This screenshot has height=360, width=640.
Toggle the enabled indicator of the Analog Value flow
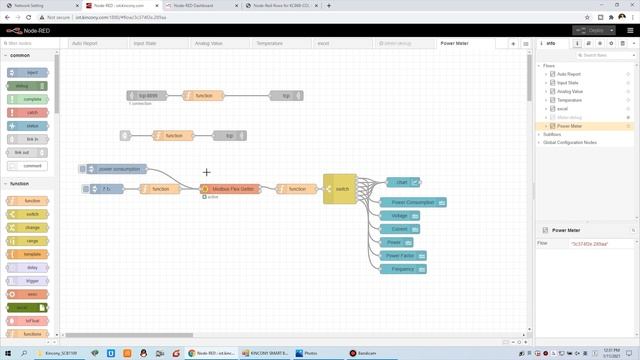[628, 91]
